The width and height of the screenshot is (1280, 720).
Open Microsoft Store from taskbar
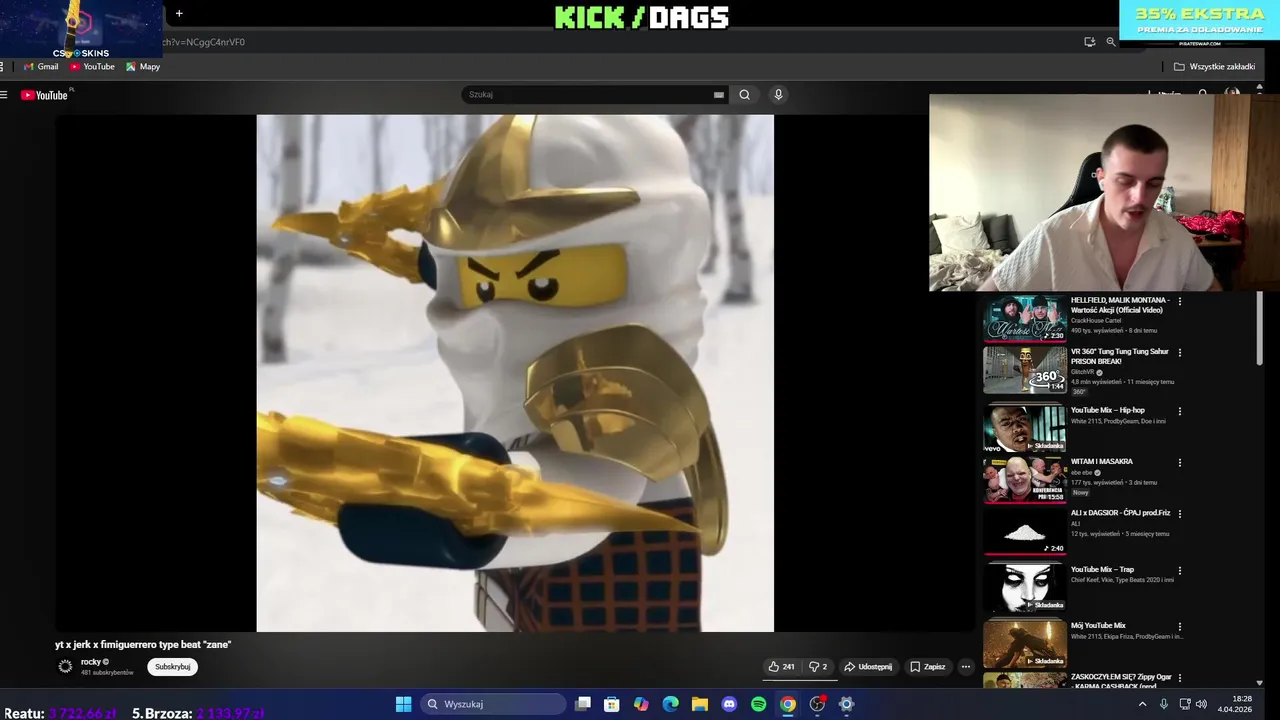[612, 704]
